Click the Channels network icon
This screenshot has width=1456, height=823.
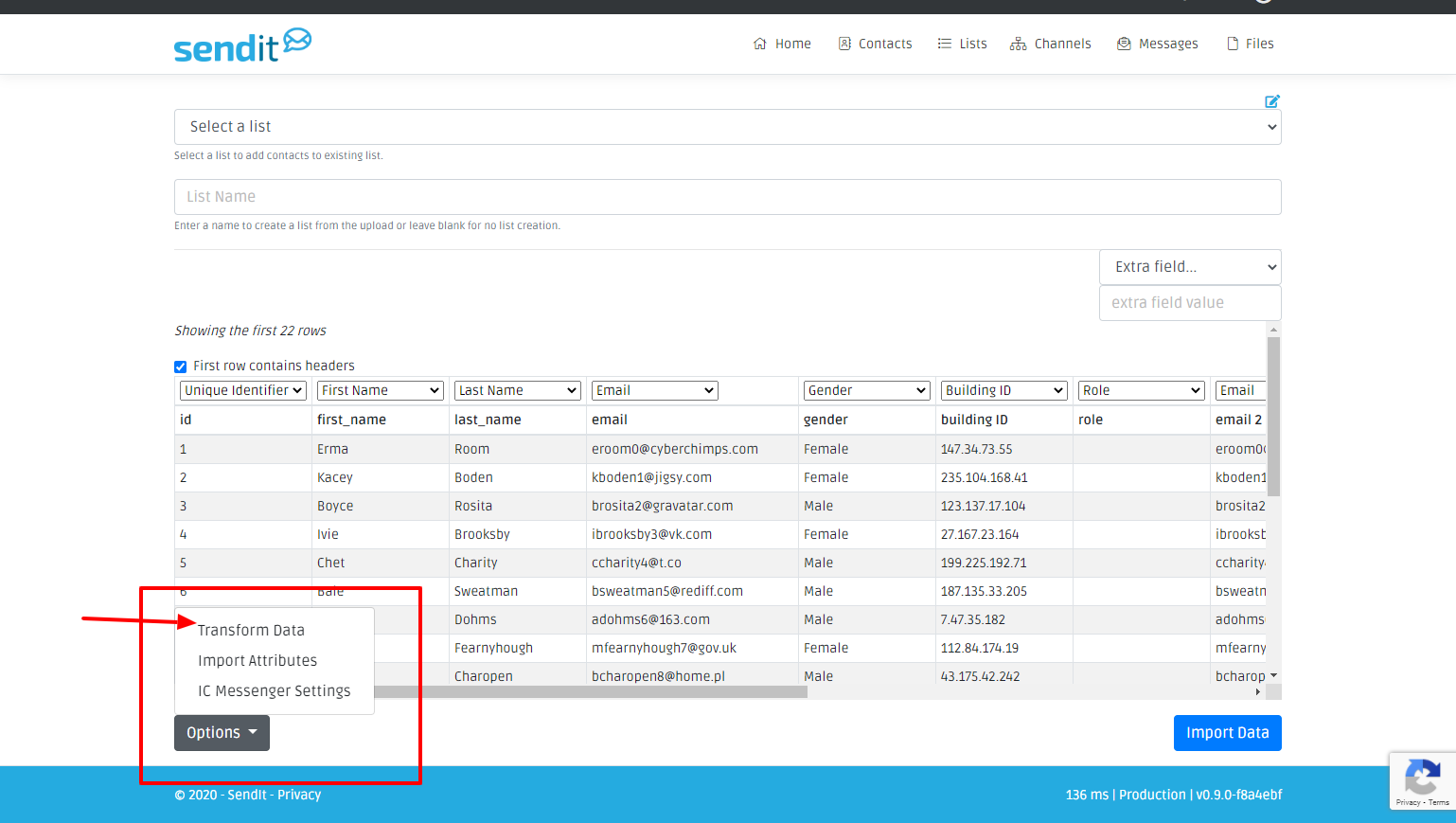tap(1018, 44)
